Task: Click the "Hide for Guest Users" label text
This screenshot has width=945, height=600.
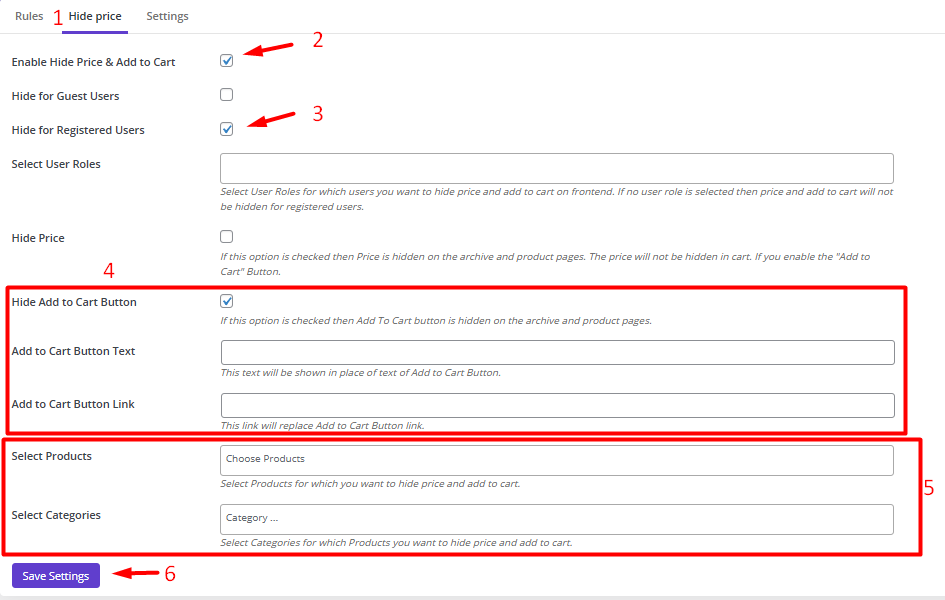Action: coord(65,96)
